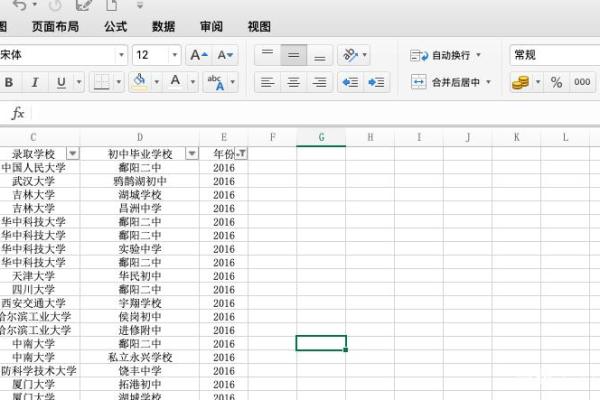600x400 pixels.
Task: Click the currency coins icon
Action: click(x=520, y=82)
